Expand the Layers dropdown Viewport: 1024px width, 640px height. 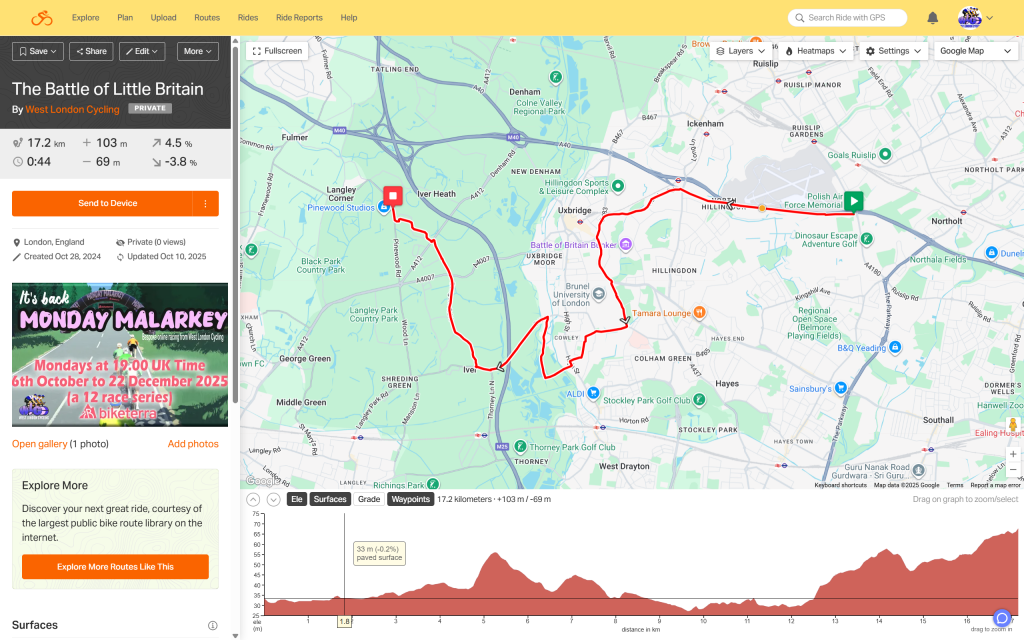[x=741, y=51]
